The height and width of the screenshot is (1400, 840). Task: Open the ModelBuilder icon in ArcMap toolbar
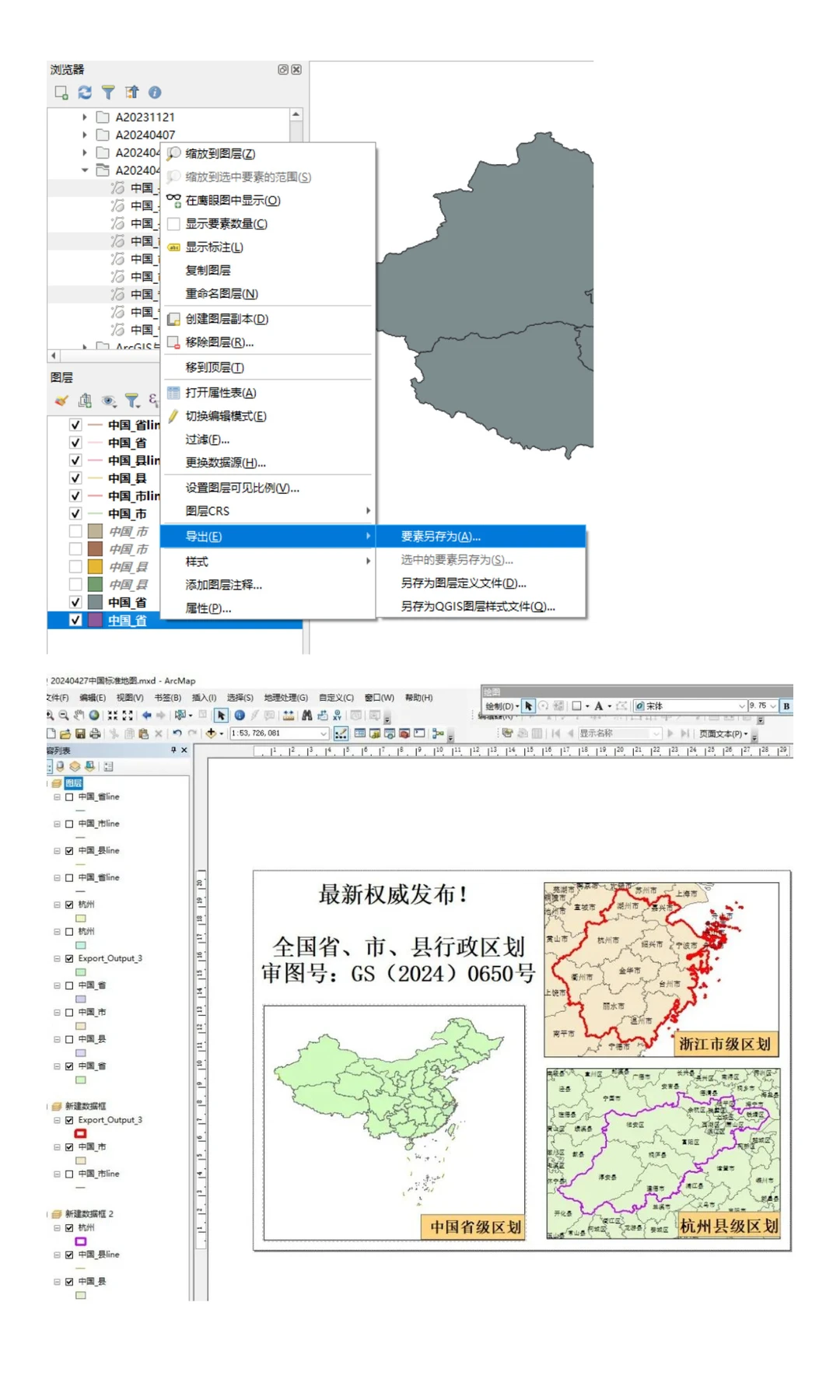pos(438,733)
